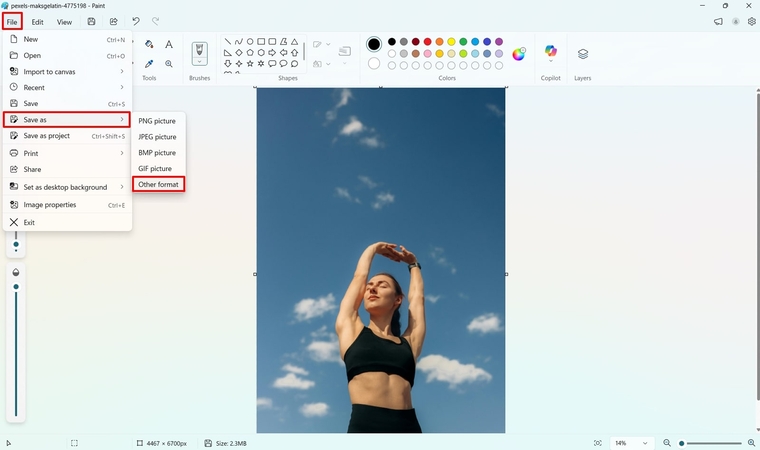
Task: Select the Rectangle shape
Action: pyautogui.click(x=261, y=42)
